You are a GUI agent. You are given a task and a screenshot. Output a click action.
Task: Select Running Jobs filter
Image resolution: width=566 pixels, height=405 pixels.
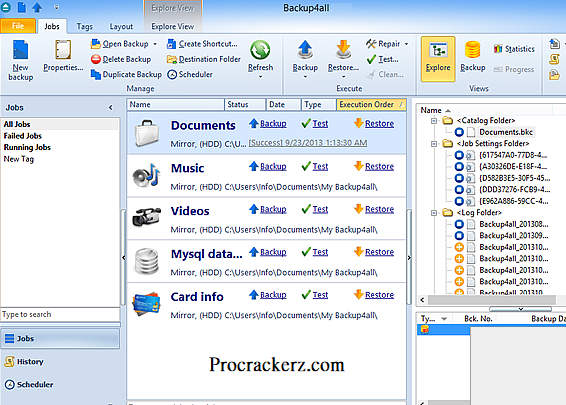click(27, 147)
